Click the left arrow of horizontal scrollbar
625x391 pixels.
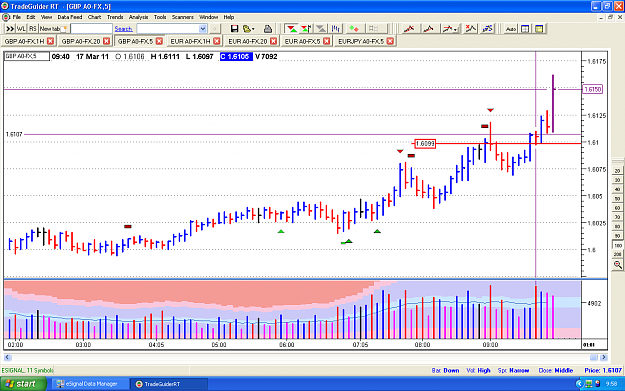pos(7,357)
